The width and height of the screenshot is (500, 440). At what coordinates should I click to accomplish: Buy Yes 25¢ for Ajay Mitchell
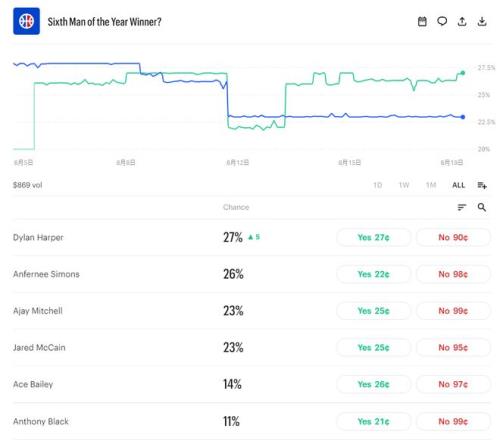click(373, 311)
